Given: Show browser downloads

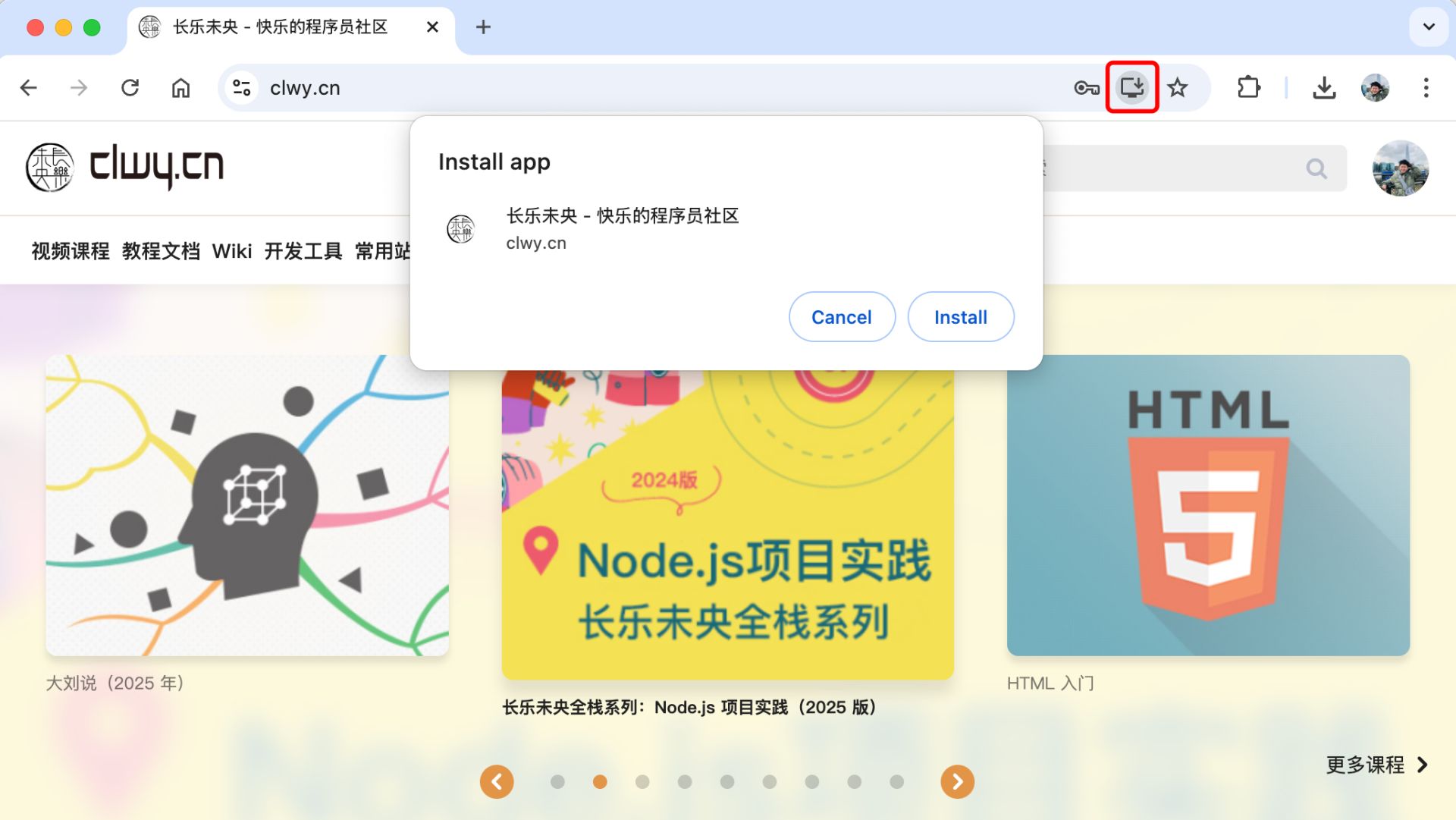Looking at the screenshot, I should tap(1324, 88).
